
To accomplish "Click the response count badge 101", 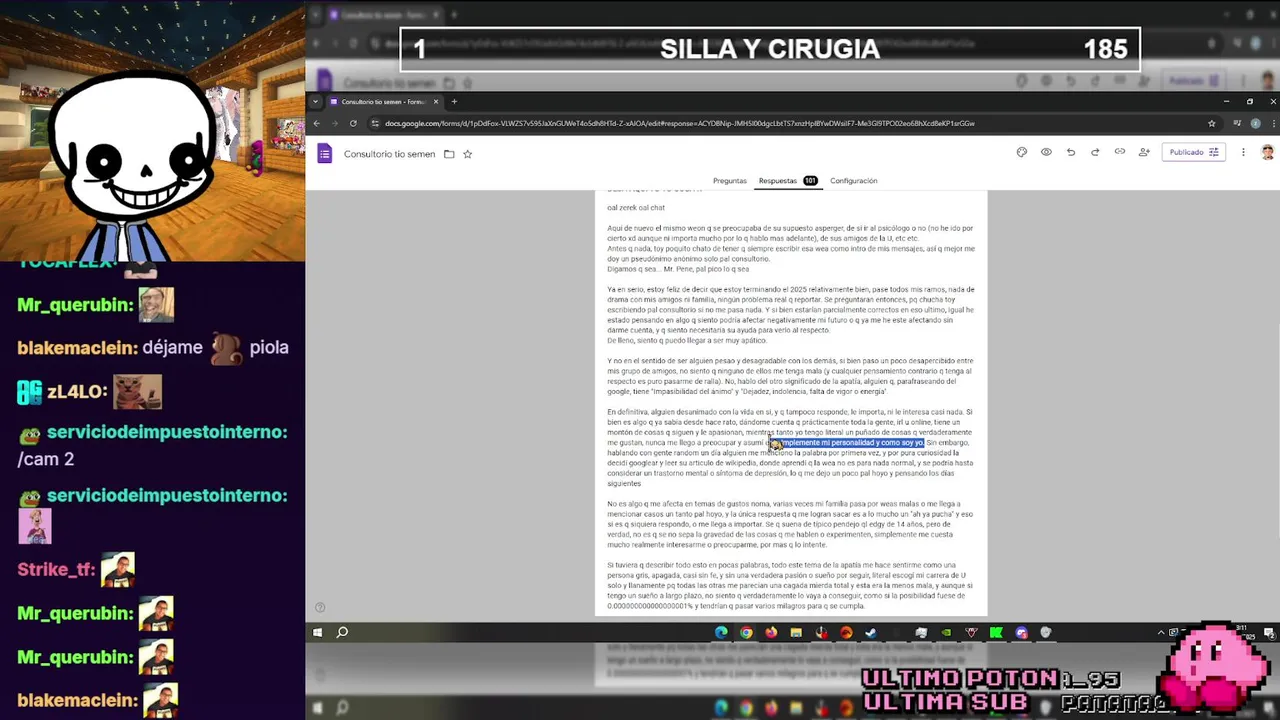I will [x=810, y=181].
